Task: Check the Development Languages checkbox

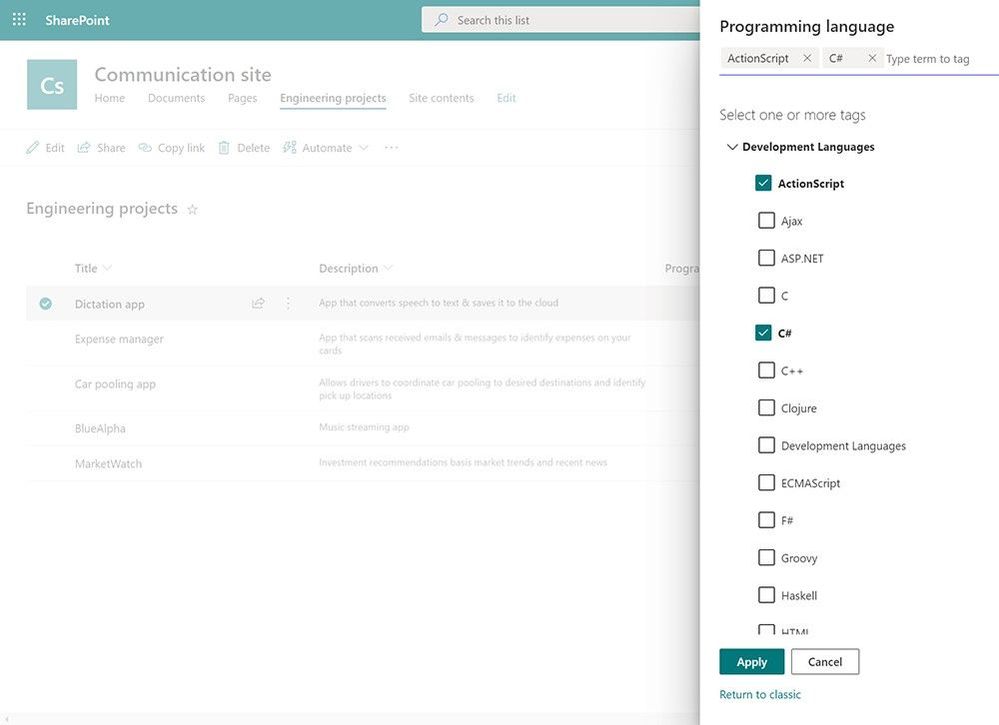Action: coord(766,445)
